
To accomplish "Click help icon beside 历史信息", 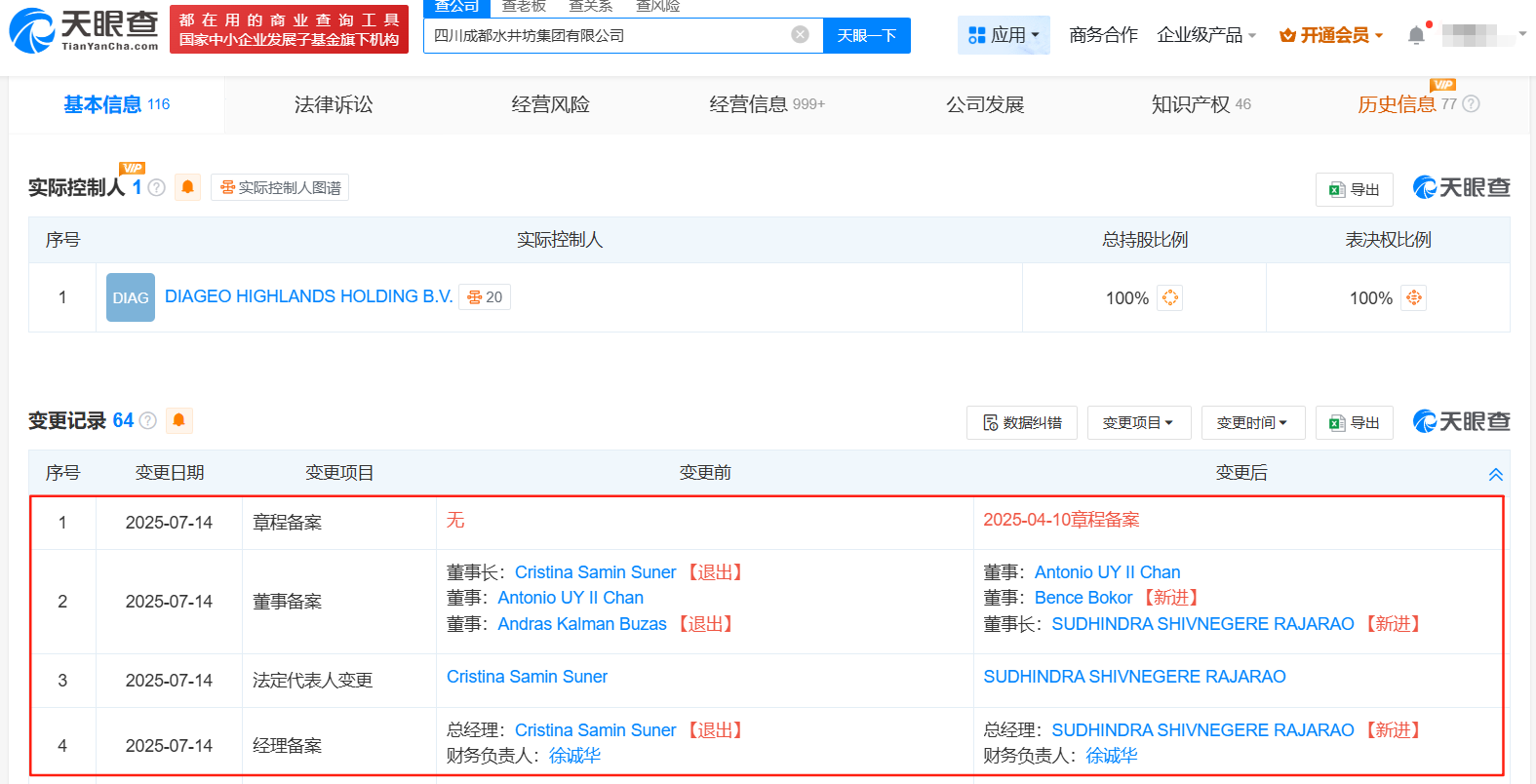I will click(1472, 104).
